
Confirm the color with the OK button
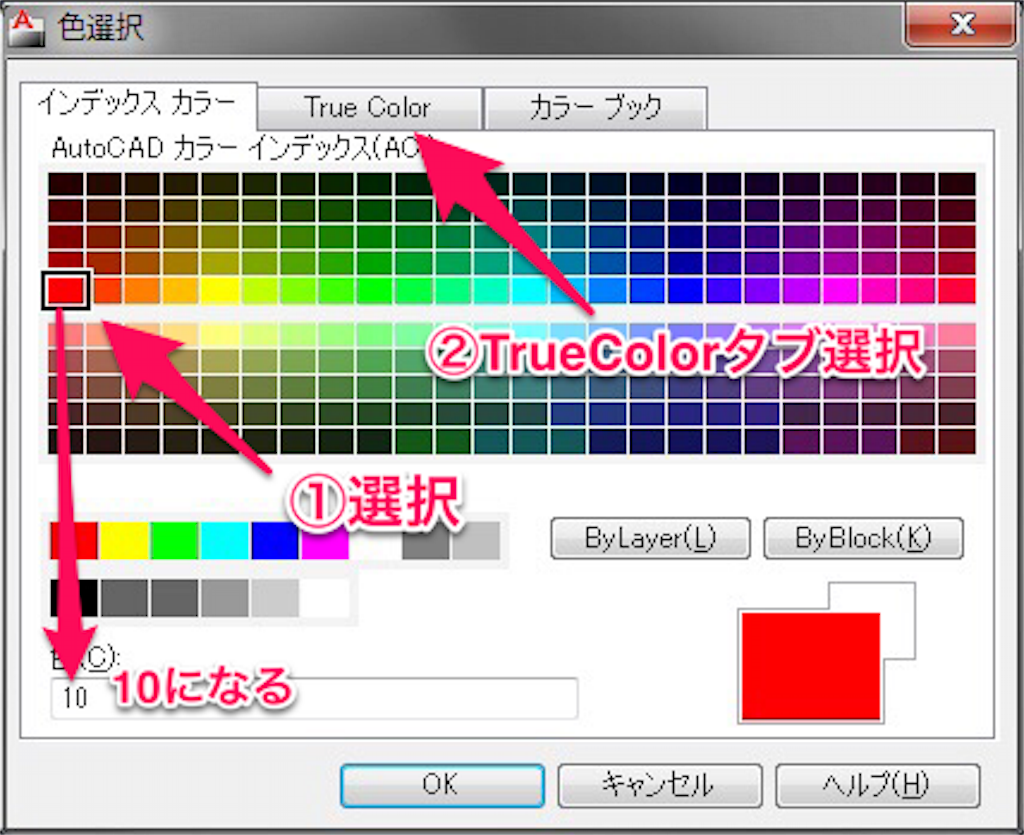click(442, 786)
